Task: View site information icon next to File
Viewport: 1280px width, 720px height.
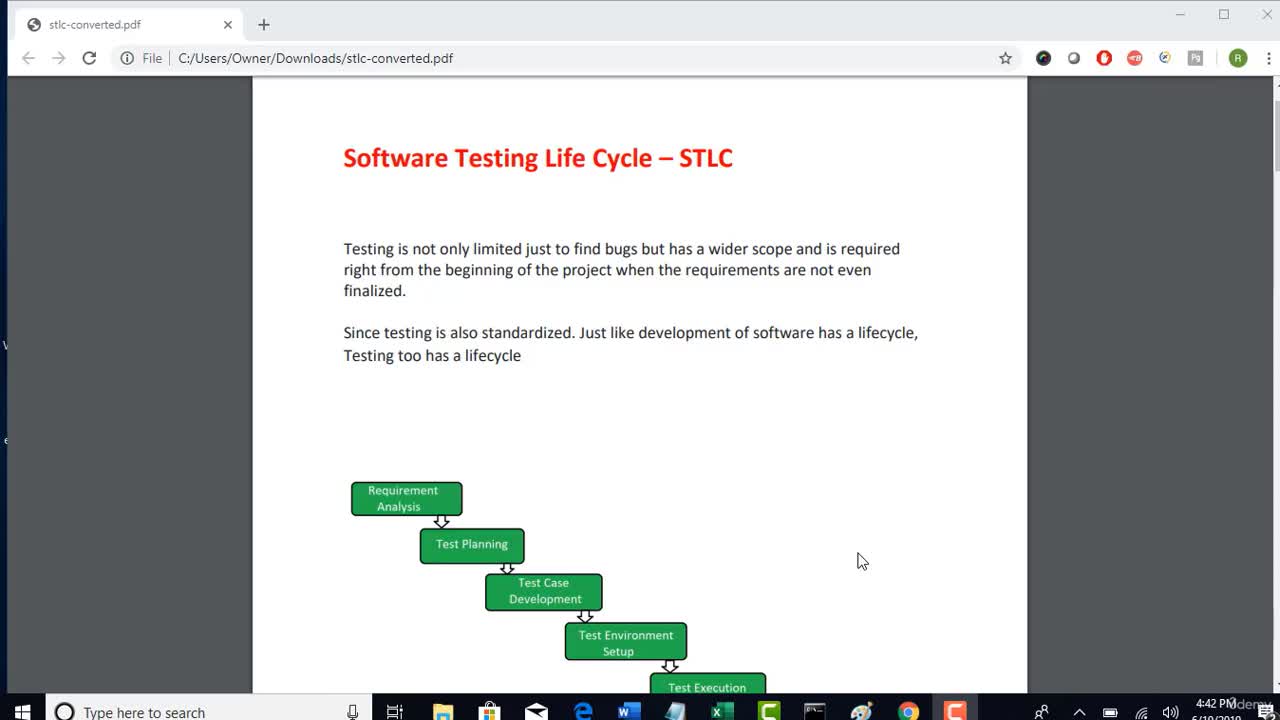Action: point(127,58)
